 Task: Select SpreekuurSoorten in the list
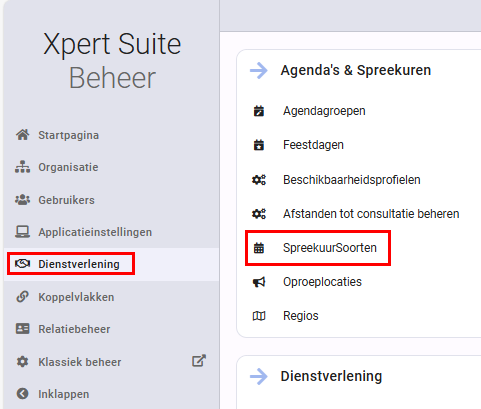pos(330,248)
